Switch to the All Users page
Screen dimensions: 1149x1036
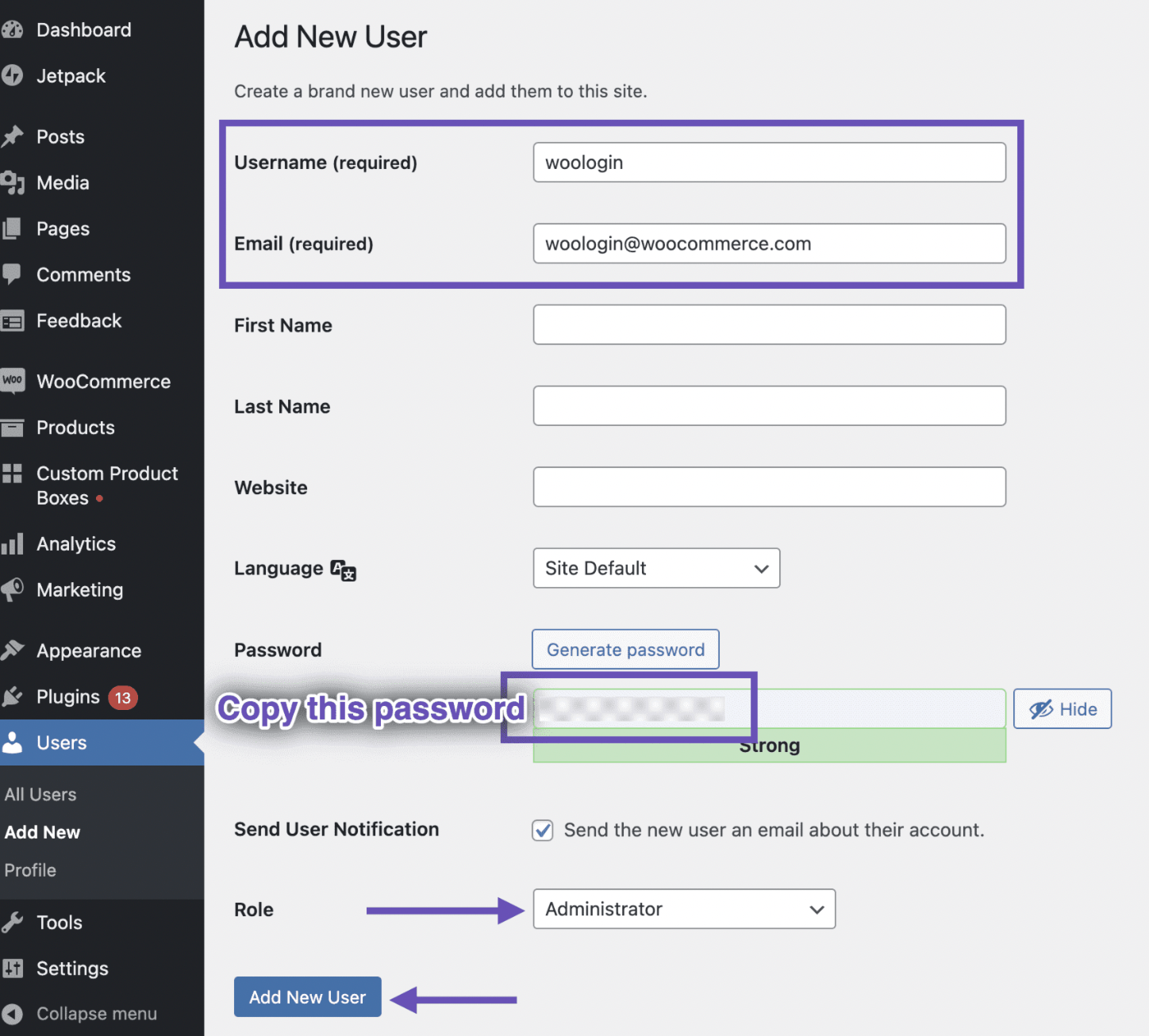pos(40,793)
